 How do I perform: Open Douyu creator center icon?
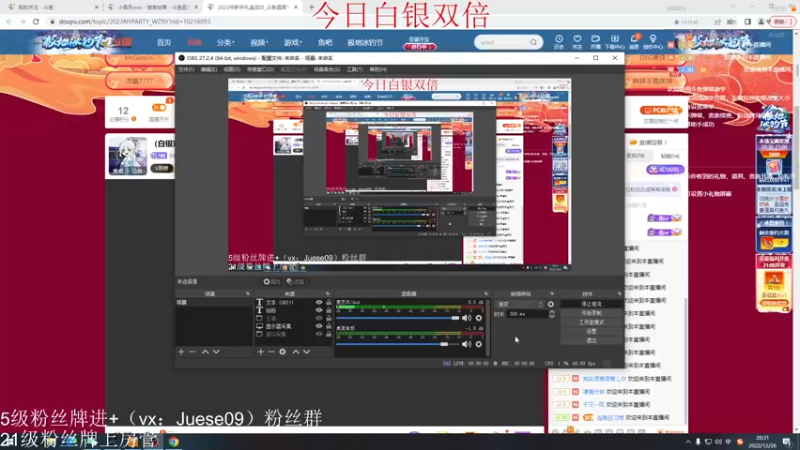tap(653, 42)
